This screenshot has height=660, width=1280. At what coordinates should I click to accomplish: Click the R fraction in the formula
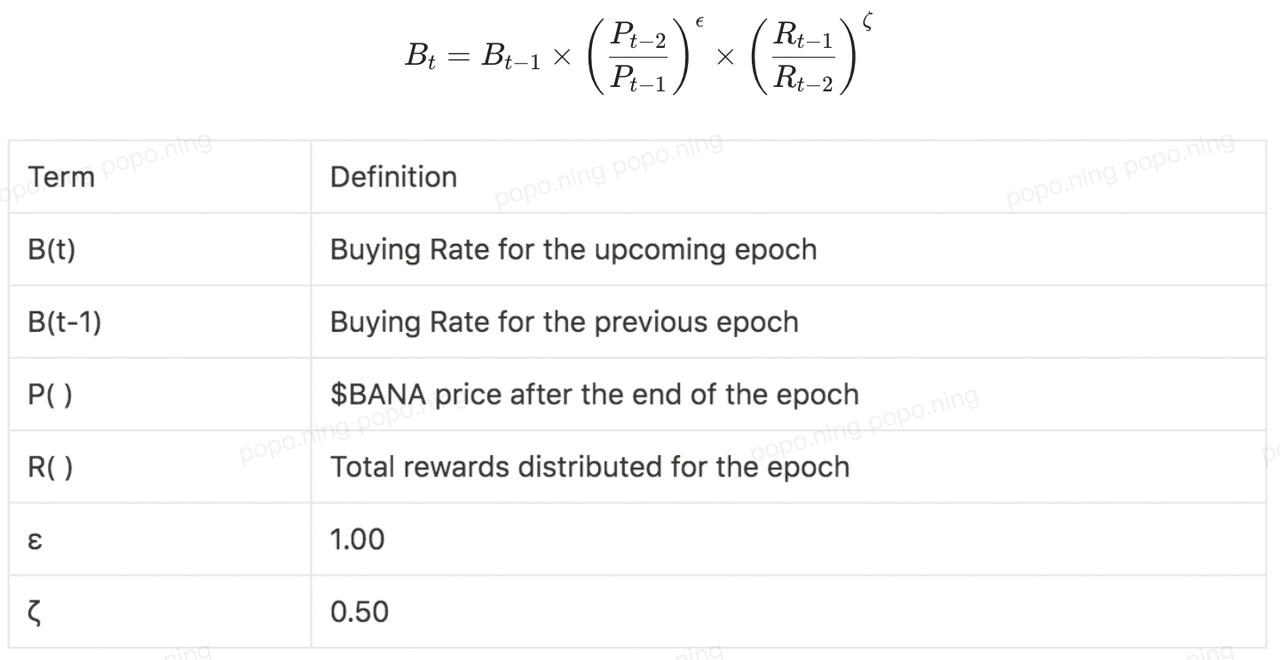[x=804, y=56]
